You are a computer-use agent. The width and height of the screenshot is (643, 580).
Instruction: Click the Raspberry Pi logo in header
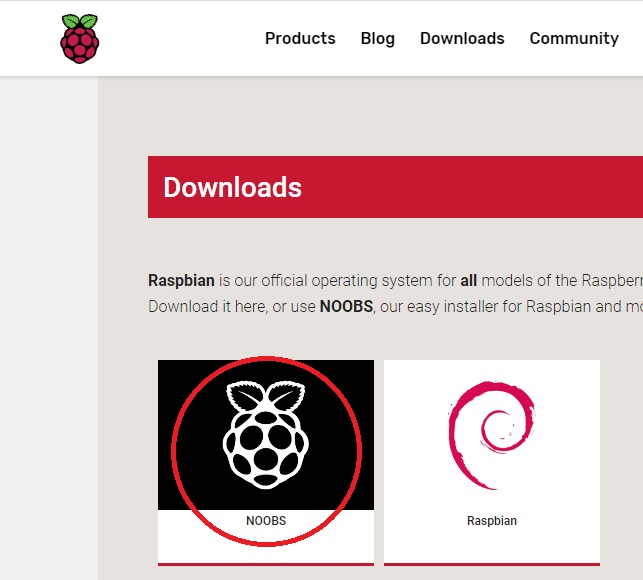(x=80, y=39)
